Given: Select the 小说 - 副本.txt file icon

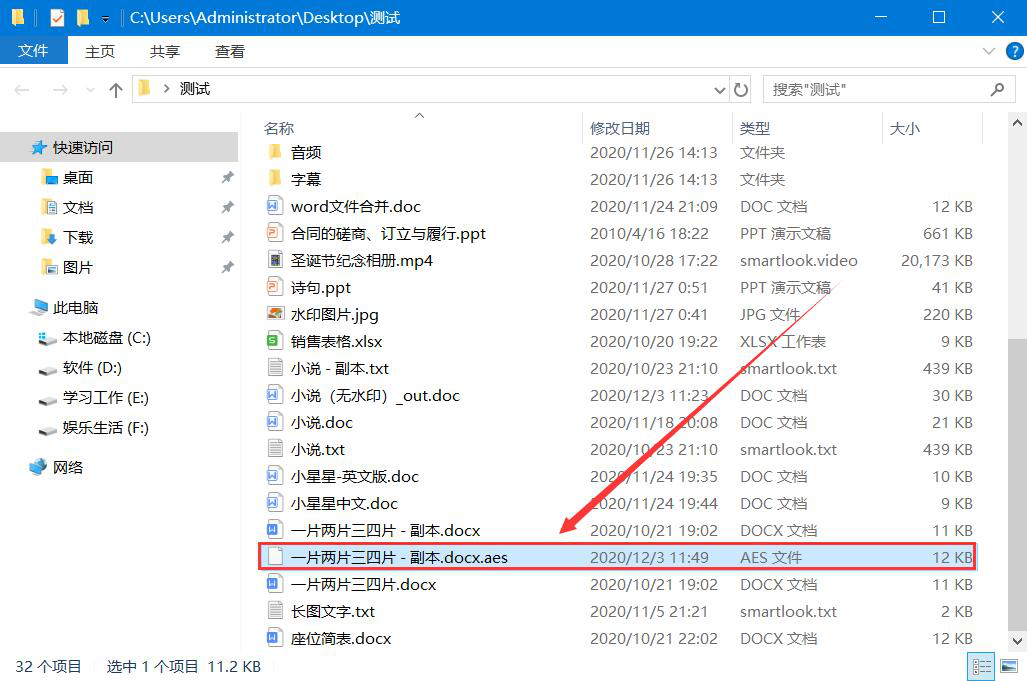Looking at the screenshot, I should point(275,368).
